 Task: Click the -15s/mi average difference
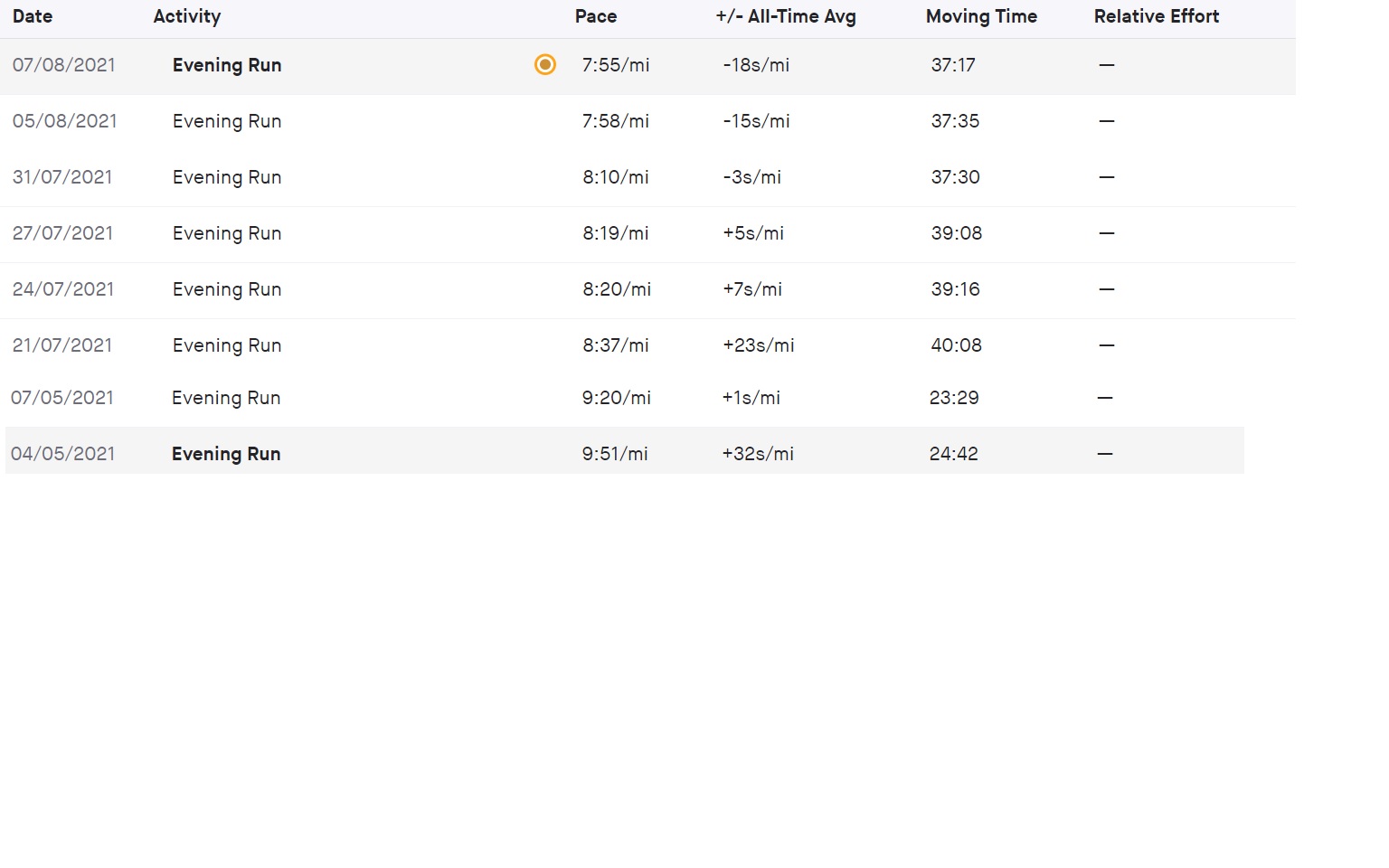(x=756, y=121)
